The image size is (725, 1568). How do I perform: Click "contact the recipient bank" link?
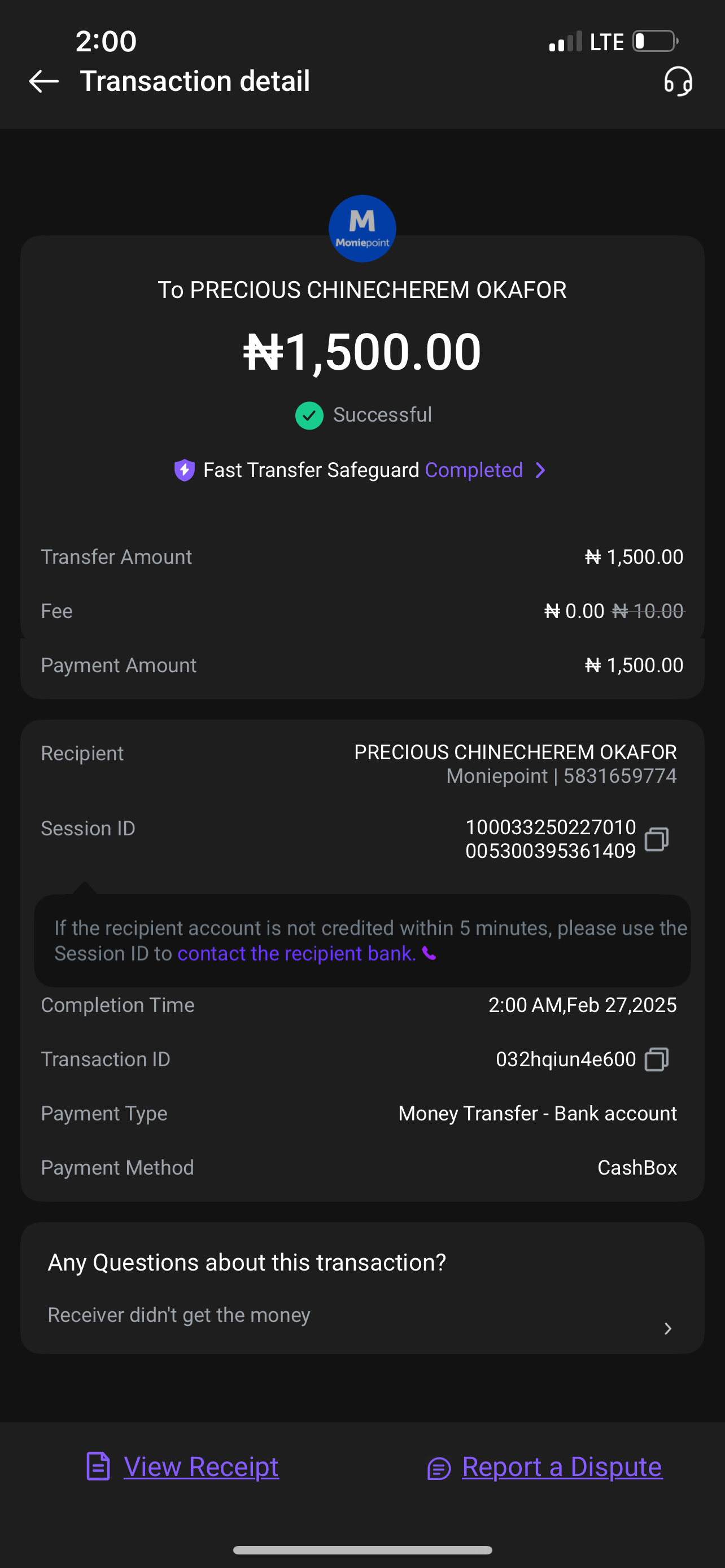296,953
